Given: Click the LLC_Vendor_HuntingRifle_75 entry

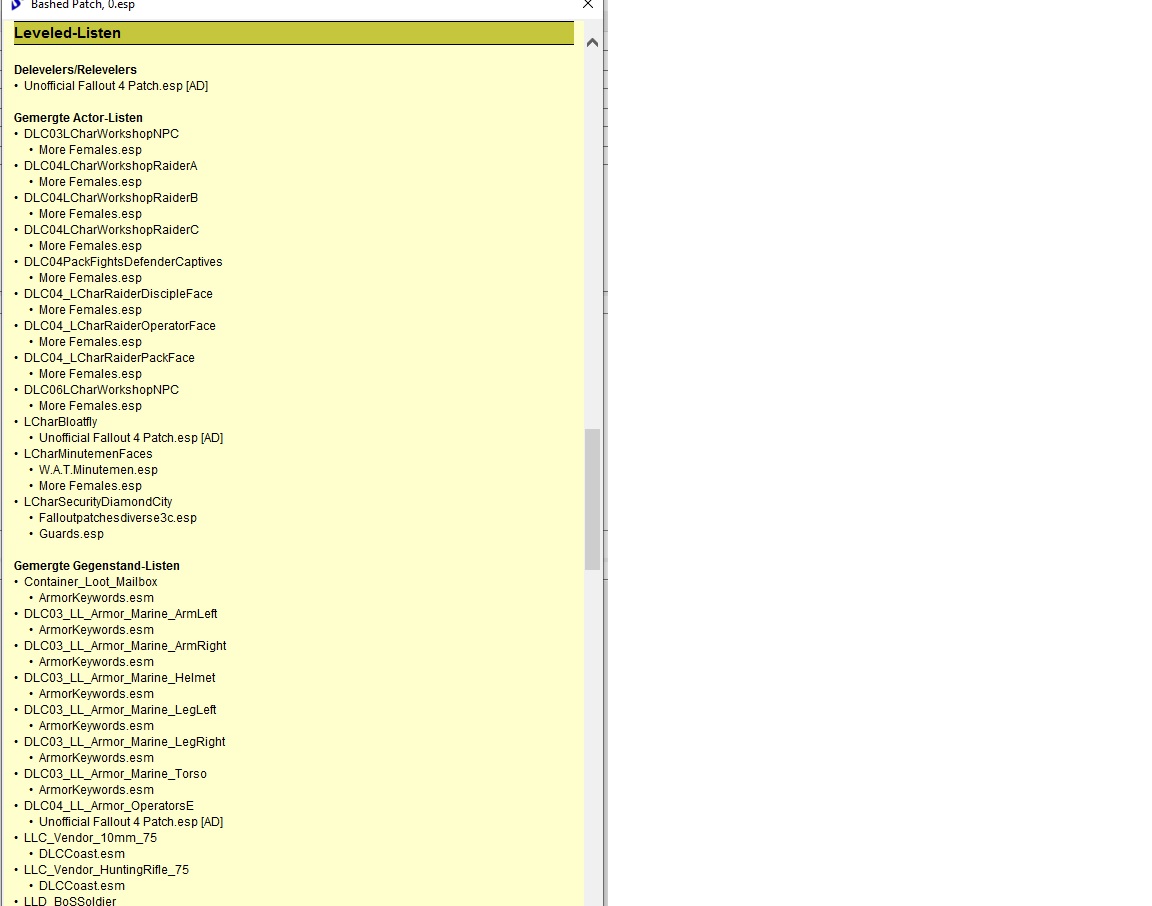Looking at the screenshot, I should click(106, 870).
